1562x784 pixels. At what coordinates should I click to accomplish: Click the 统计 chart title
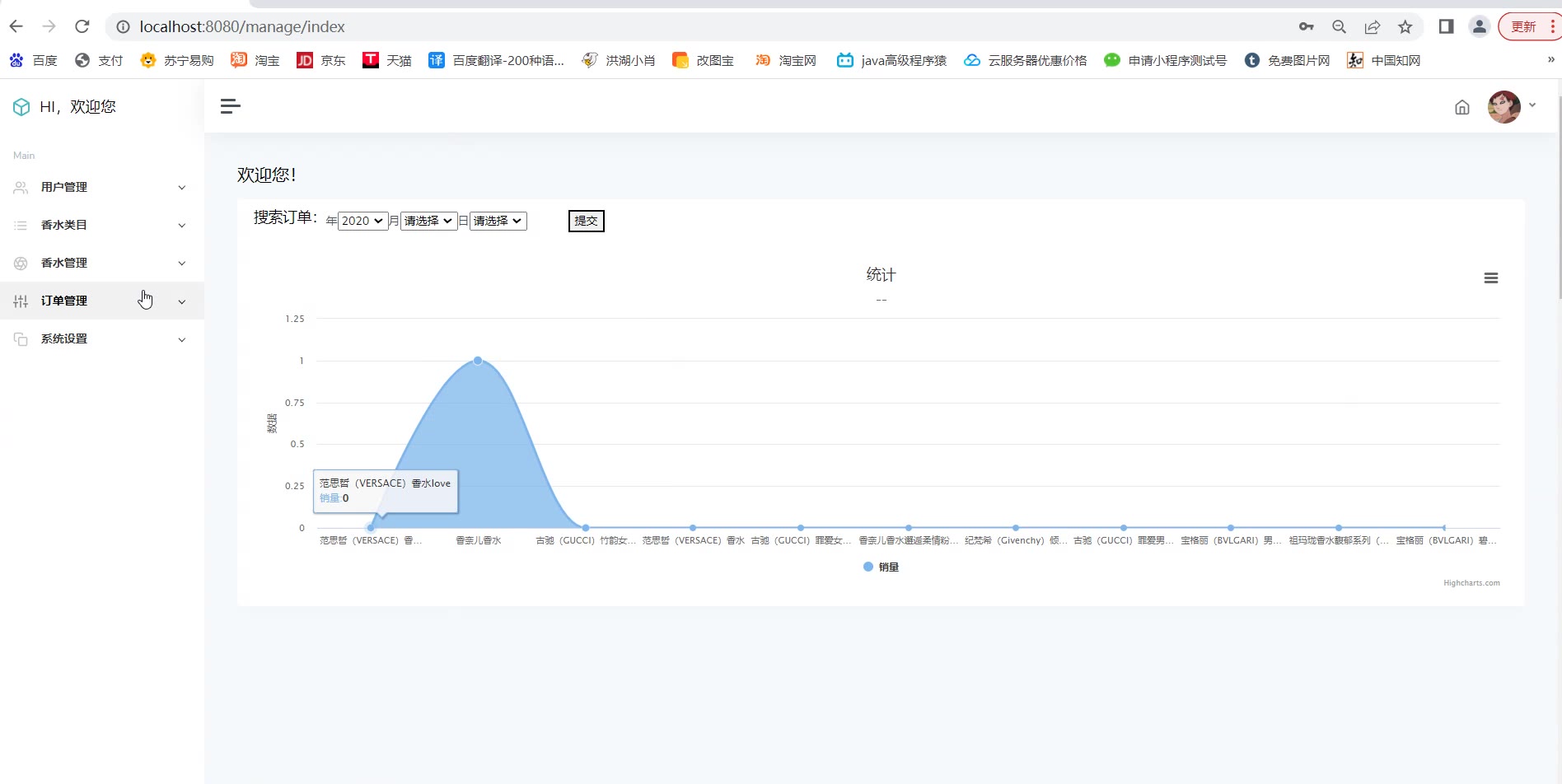(881, 275)
